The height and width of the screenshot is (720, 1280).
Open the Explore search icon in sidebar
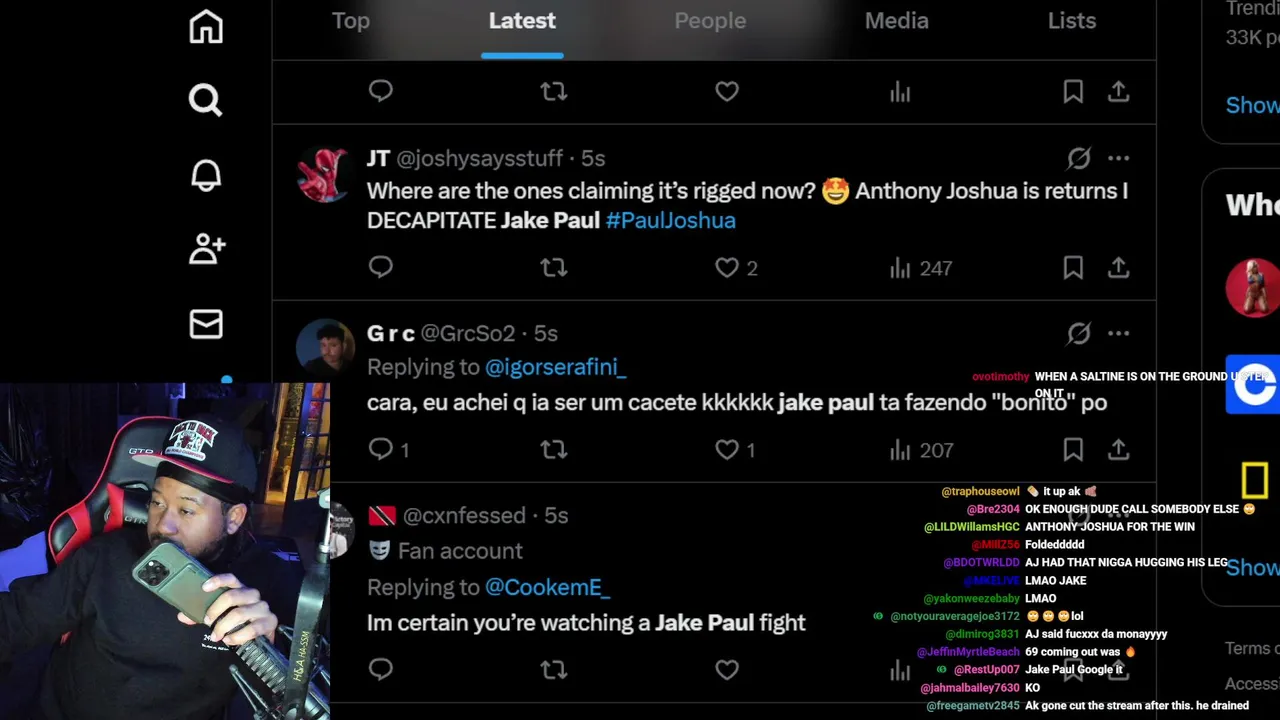click(x=206, y=100)
